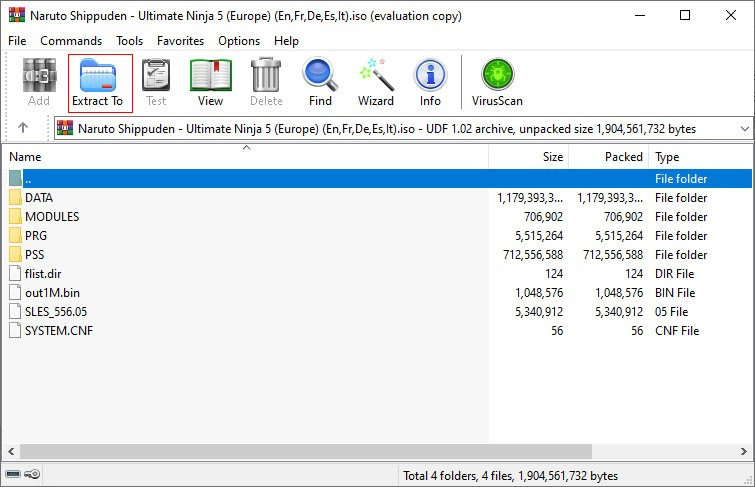Click the Add archive toolbar icon
The height and width of the screenshot is (487, 755).
tap(39, 75)
